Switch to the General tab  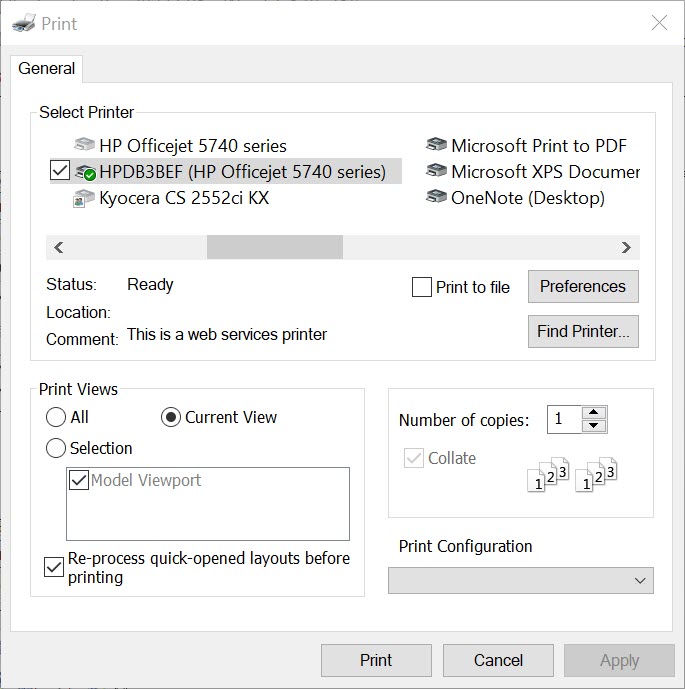click(47, 69)
